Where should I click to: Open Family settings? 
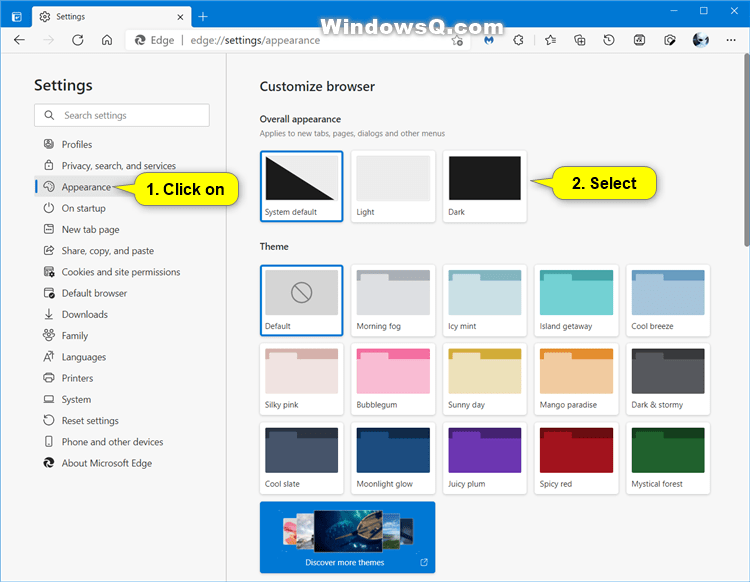pyautogui.click(x=75, y=336)
